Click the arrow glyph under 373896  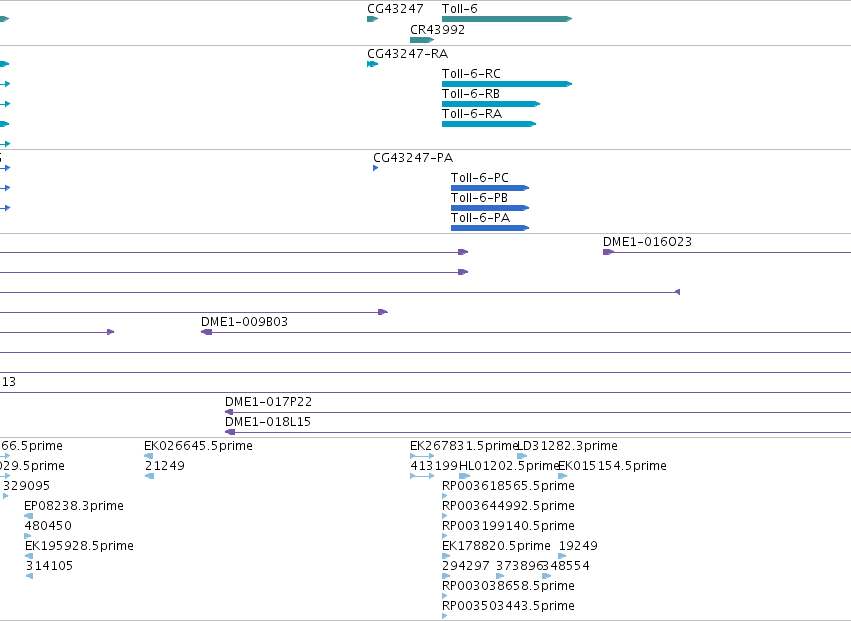click(500, 576)
